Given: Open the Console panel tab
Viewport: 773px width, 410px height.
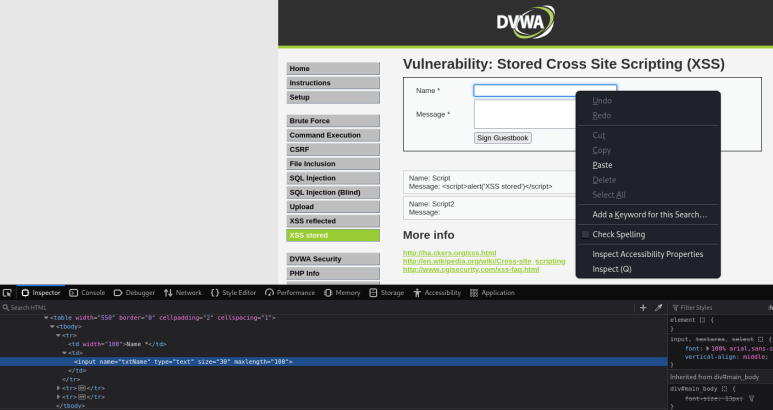Looking at the screenshot, I should tap(87, 293).
